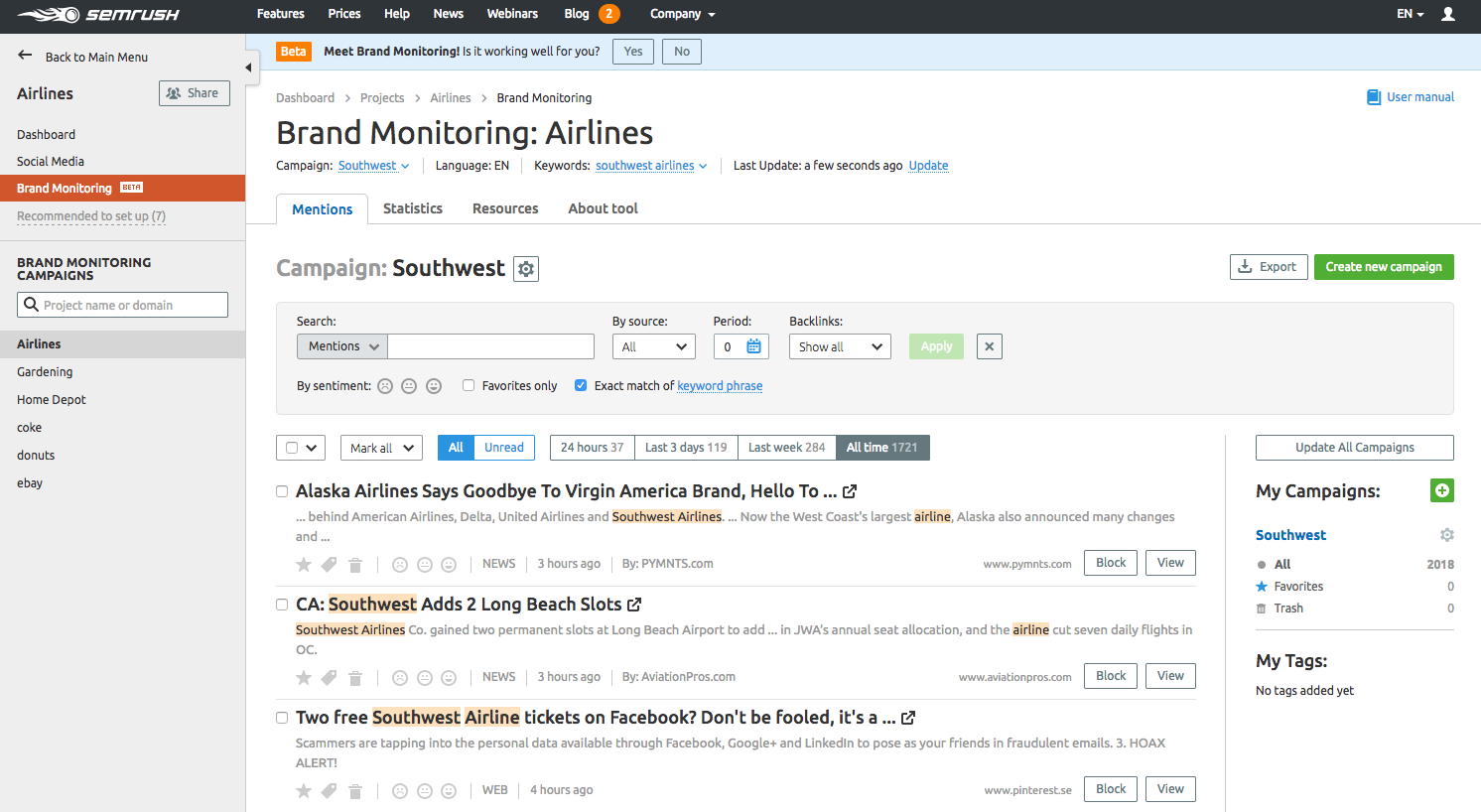Screen dimensions: 1481x812
Task: Expand the southwest airlines keywords dropdown
Action: pos(651,166)
